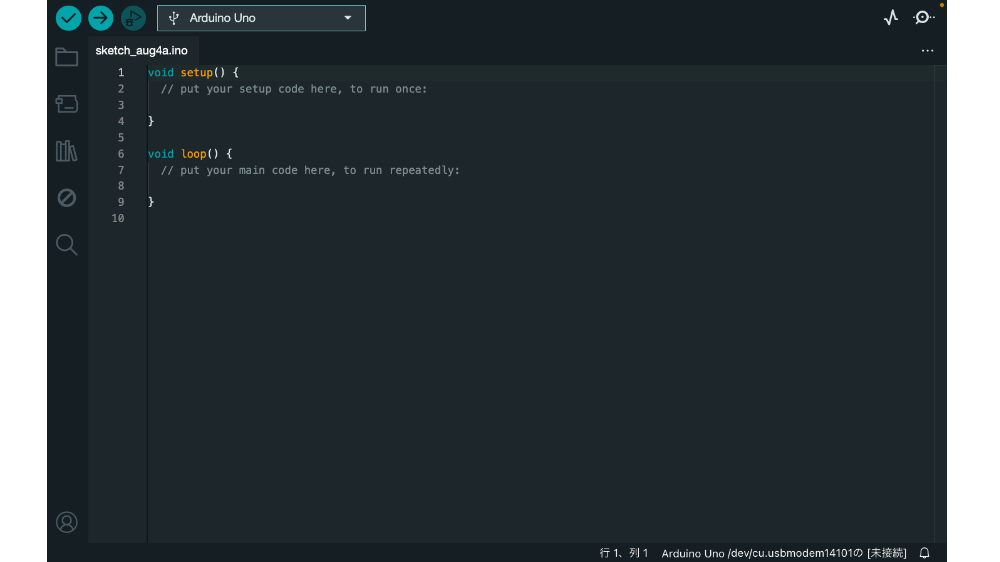
Task: Click the 'put your setup code here' comment
Action: pos(293,89)
